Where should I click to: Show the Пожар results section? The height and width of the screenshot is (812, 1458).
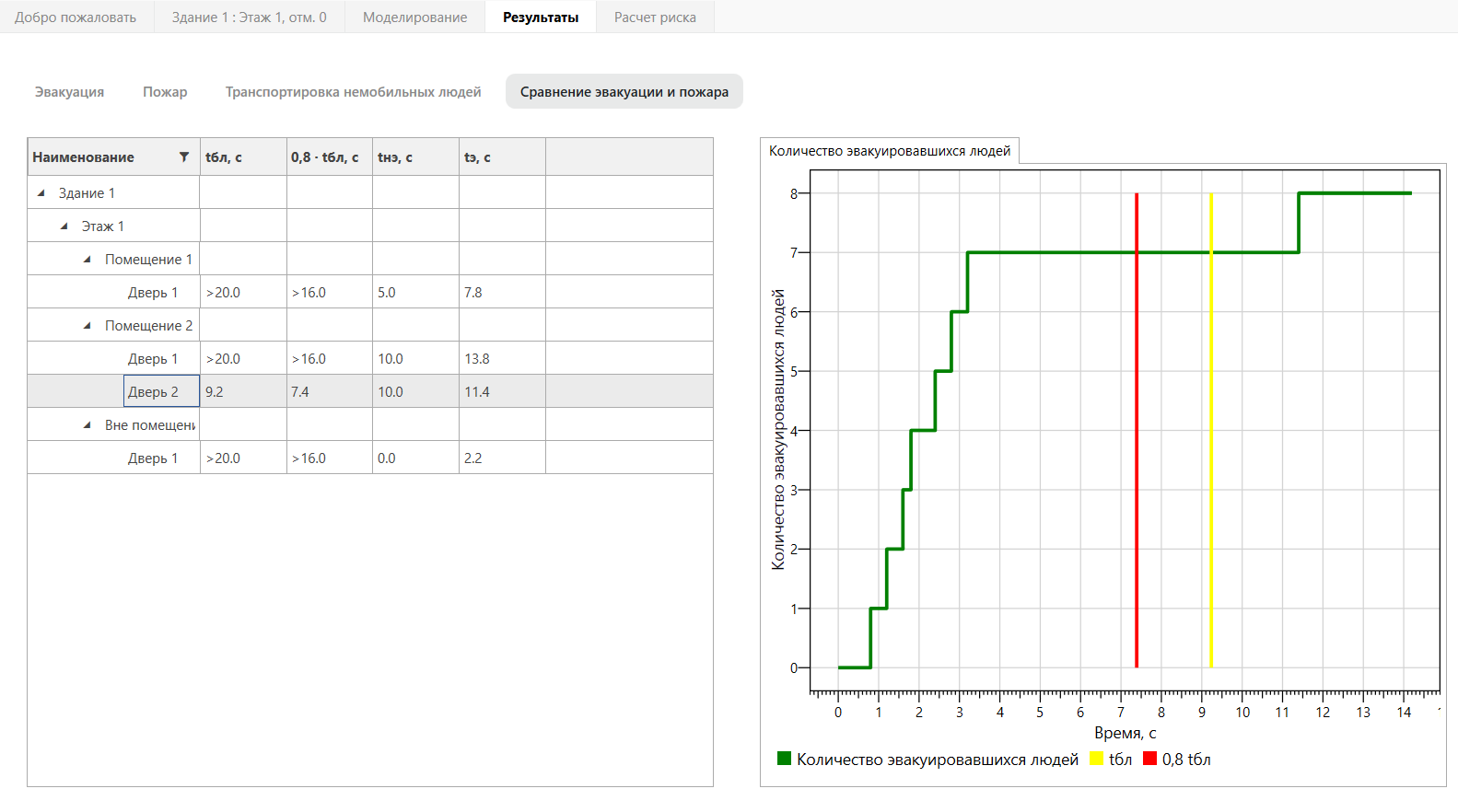pyautogui.click(x=165, y=92)
